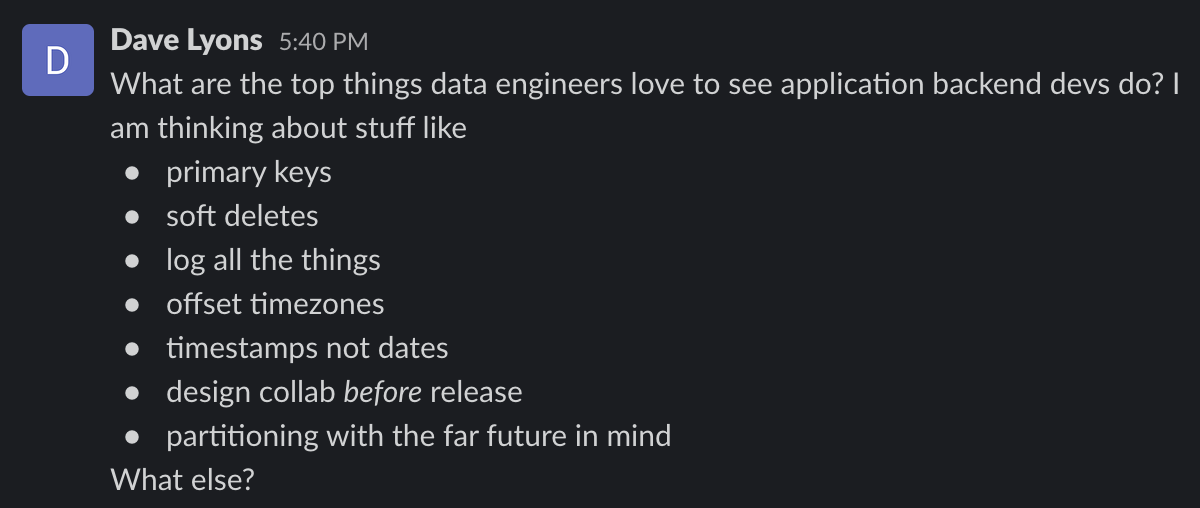This screenshot has width=1200, height=508.
Task: Click bullet dot beside "log all the things"
Action: [x=133, y=262]
